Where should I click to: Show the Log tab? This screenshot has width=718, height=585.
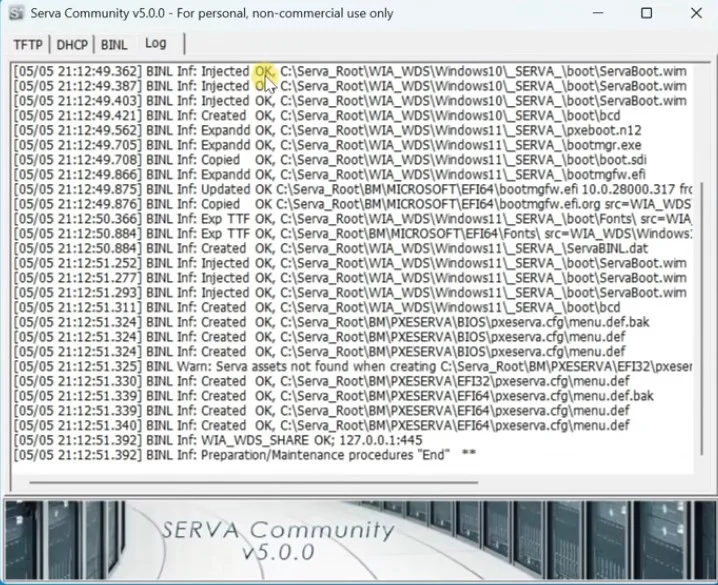click(156, 43)
